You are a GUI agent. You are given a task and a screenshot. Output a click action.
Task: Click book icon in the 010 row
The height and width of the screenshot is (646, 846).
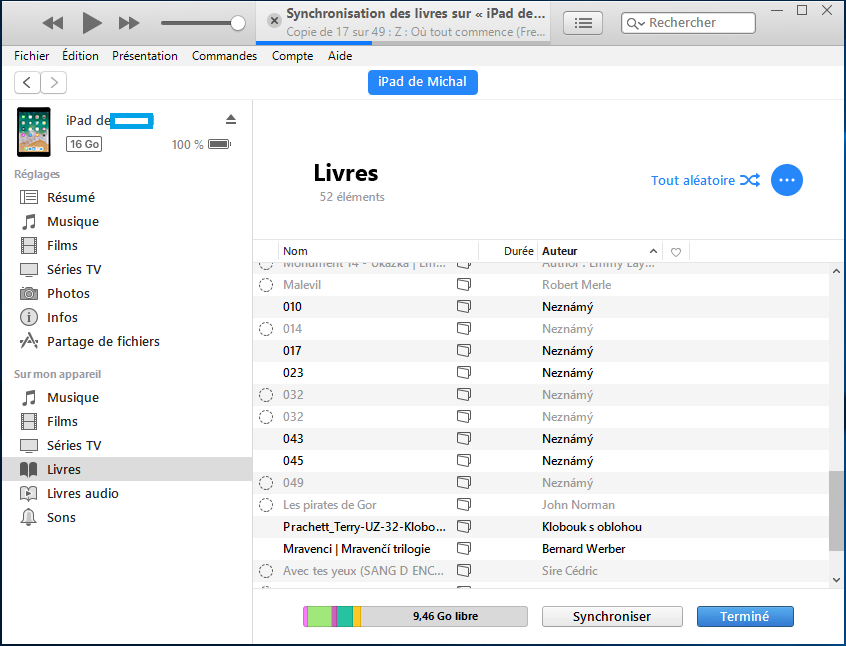coord(464,307)
